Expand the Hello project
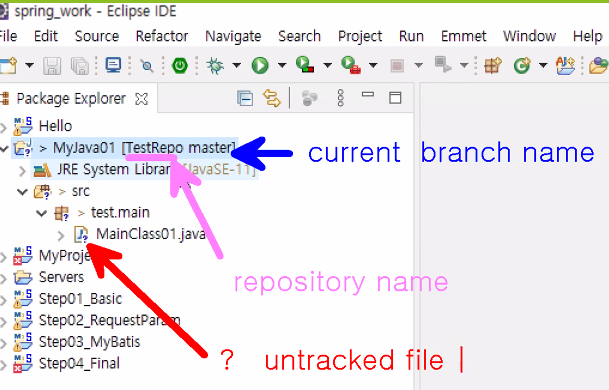The width and height of the screenshot is (609, 390). pyautogui.click(x=3, y=127)
